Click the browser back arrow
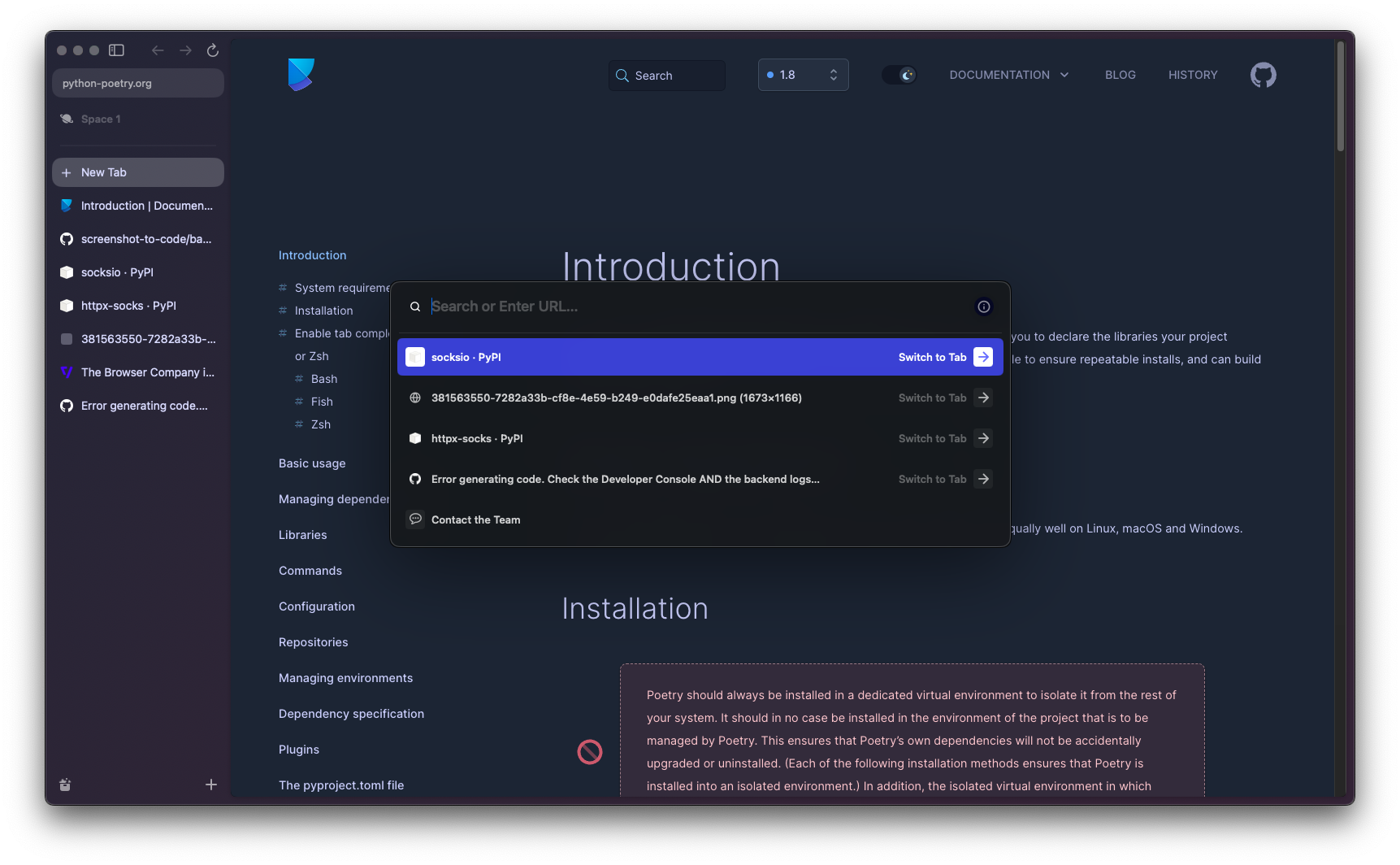This screenshot has height=865, width=1400. tap(158, 50)
